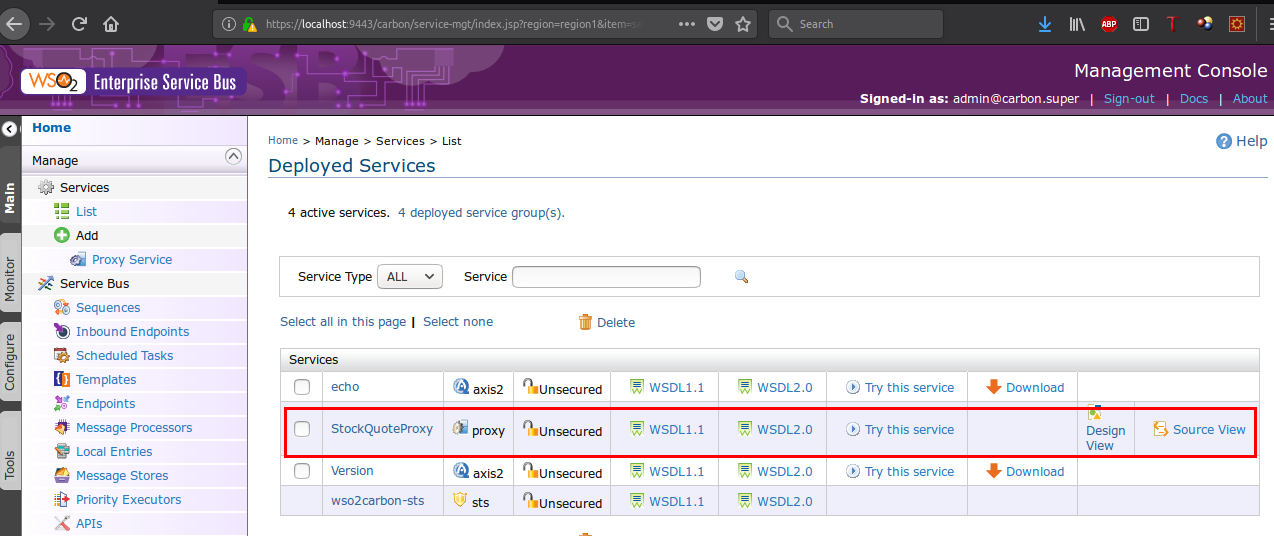
Task: Reload the page with the refresh icon
Action: pos(79,24)
